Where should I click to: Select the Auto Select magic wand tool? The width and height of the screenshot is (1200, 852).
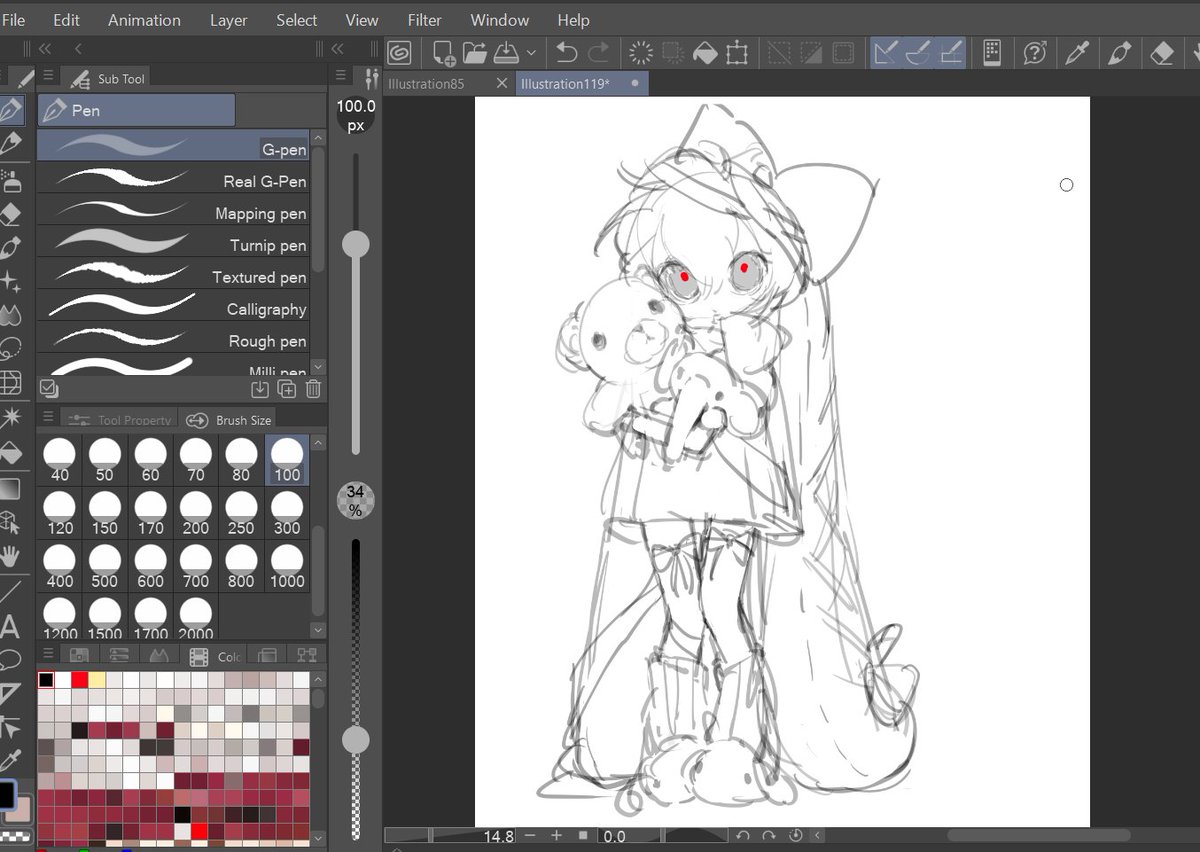11,417
